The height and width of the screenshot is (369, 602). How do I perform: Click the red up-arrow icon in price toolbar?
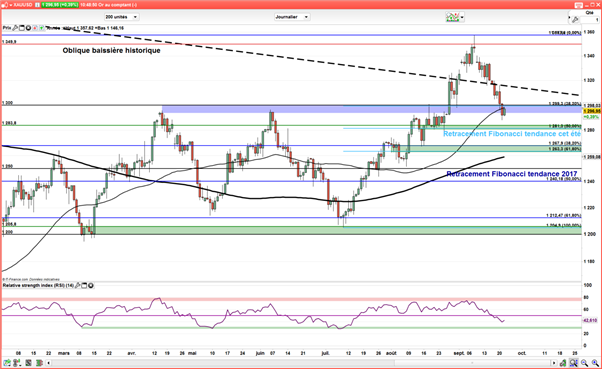pyautogui.click(x=35, y=28)
